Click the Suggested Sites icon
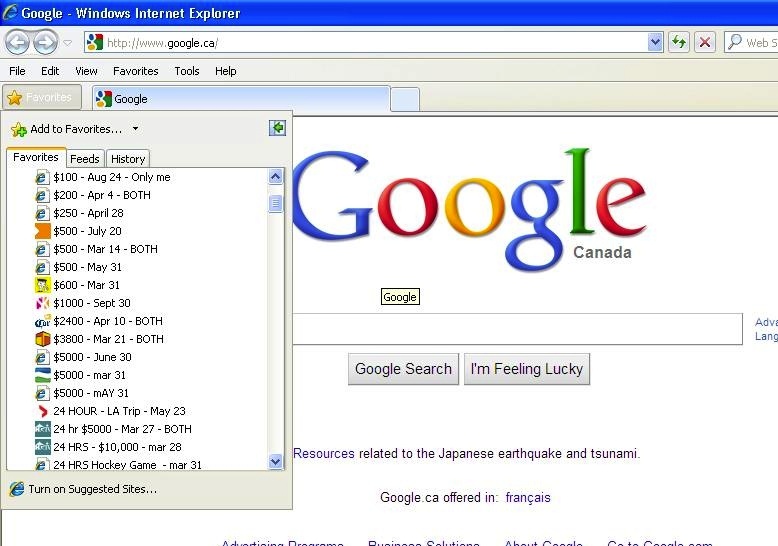Screen dimensions: 778x546 pos(16,489)
